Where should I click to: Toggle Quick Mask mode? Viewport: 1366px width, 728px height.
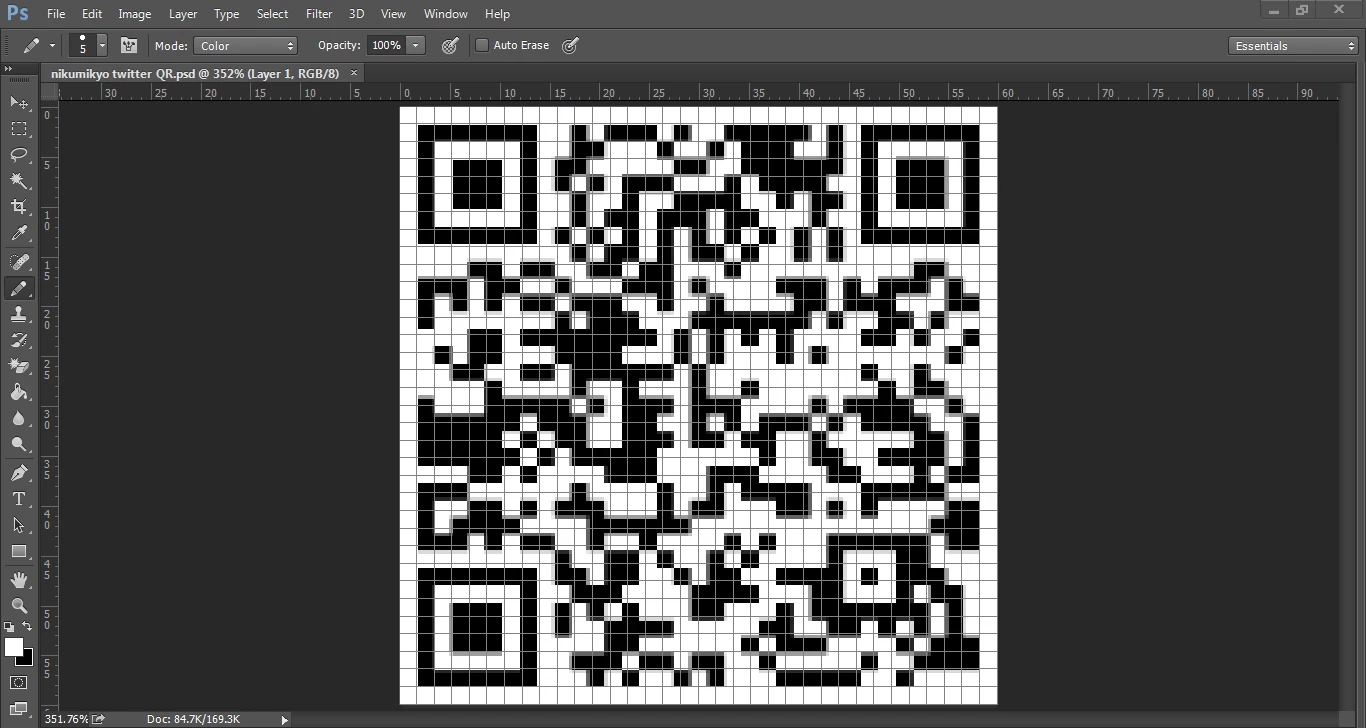[x=19, y=683]
